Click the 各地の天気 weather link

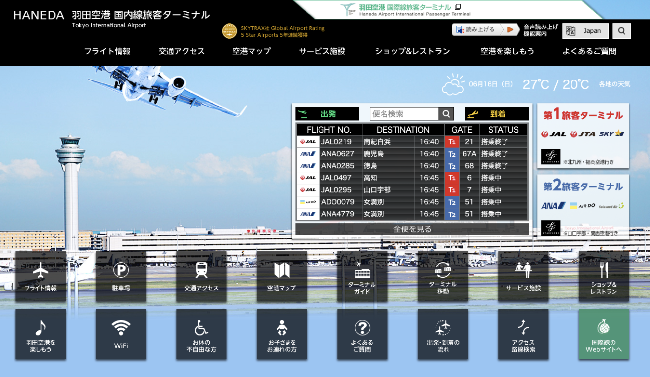tap(614, 84)
